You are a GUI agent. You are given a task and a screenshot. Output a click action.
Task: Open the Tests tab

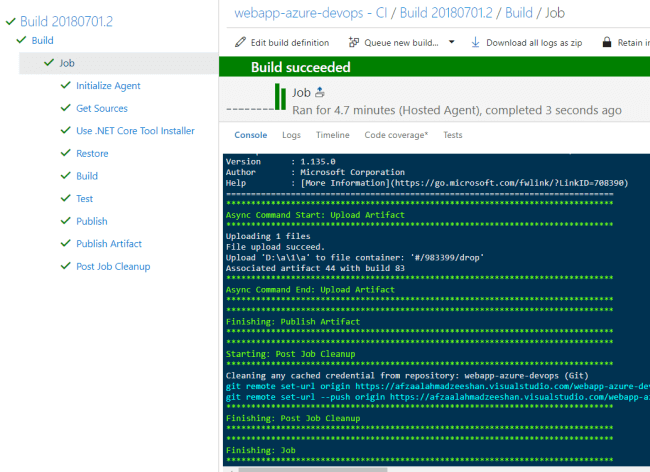point(453,135)
